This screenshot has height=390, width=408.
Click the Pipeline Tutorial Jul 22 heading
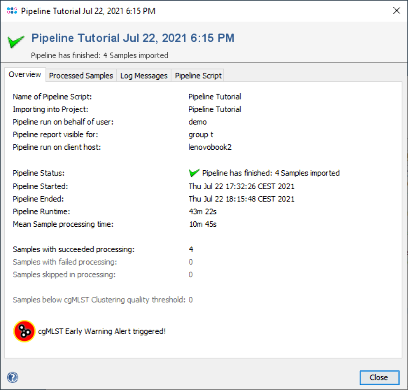click(x=133, y=38)
